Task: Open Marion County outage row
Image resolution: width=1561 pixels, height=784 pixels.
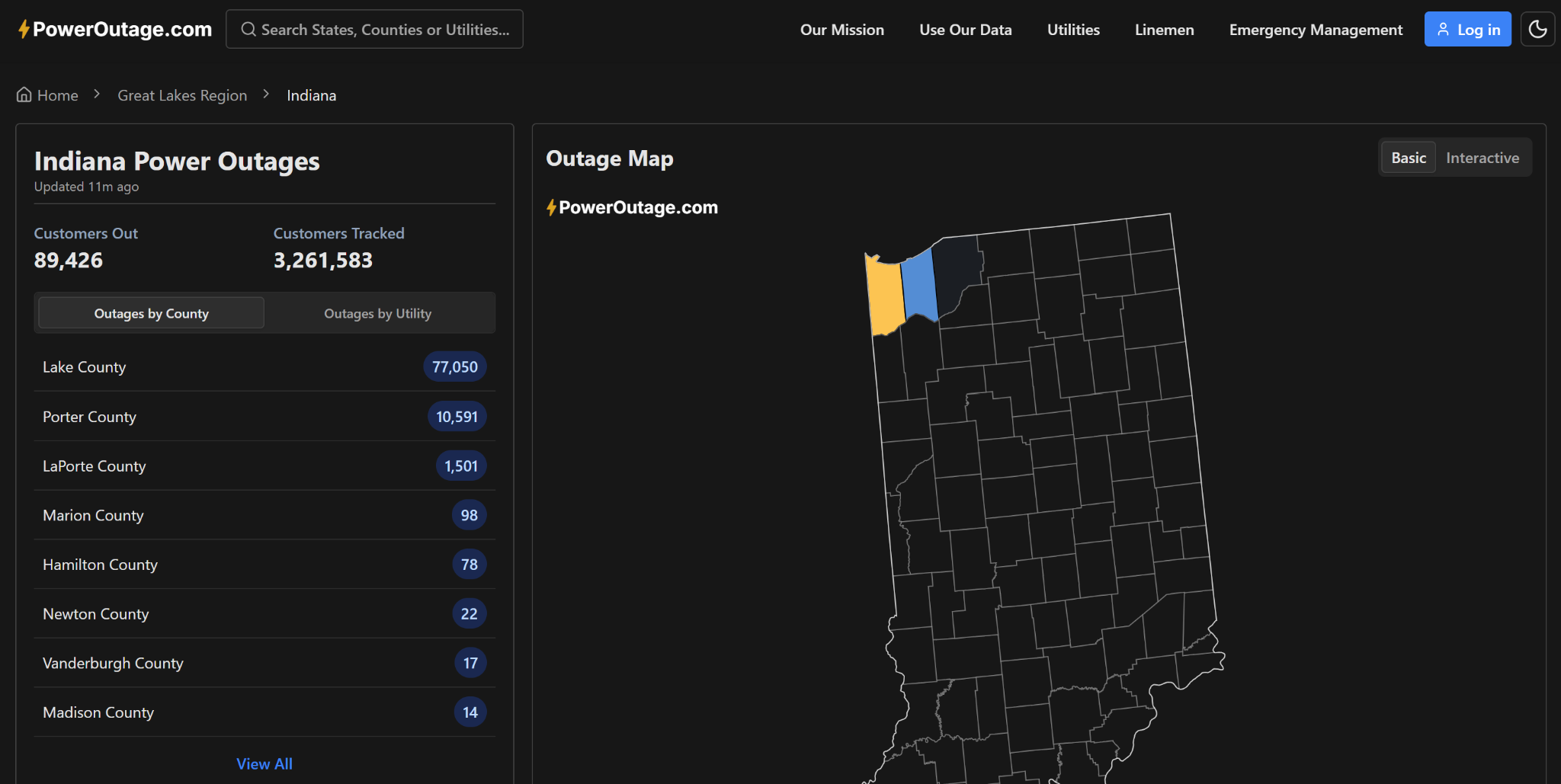Action: point(264,516)
